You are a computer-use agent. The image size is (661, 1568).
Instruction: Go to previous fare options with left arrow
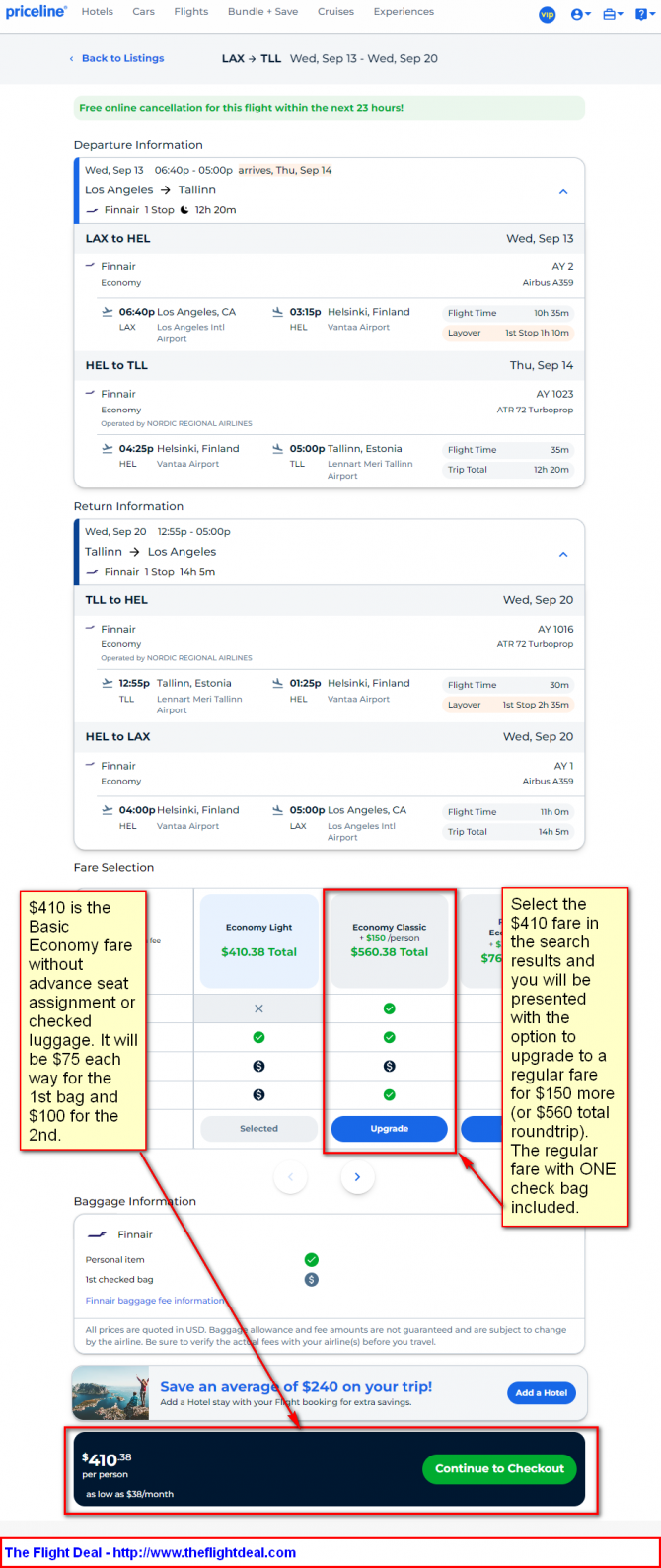(290, 1176)
